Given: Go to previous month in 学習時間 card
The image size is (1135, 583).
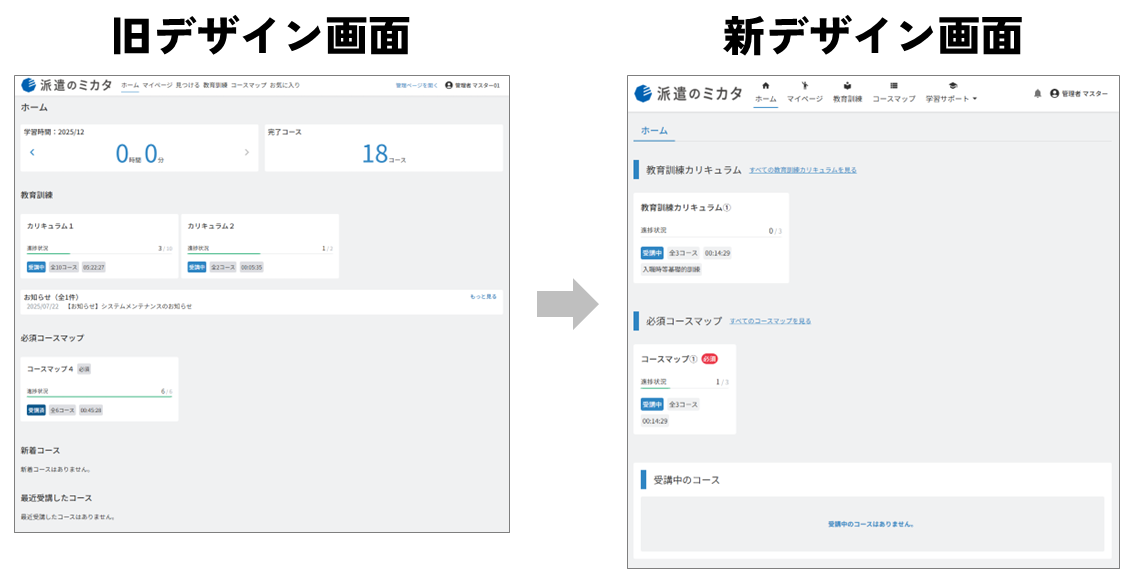Looking at the screenshot, I should tap(32, 152).
